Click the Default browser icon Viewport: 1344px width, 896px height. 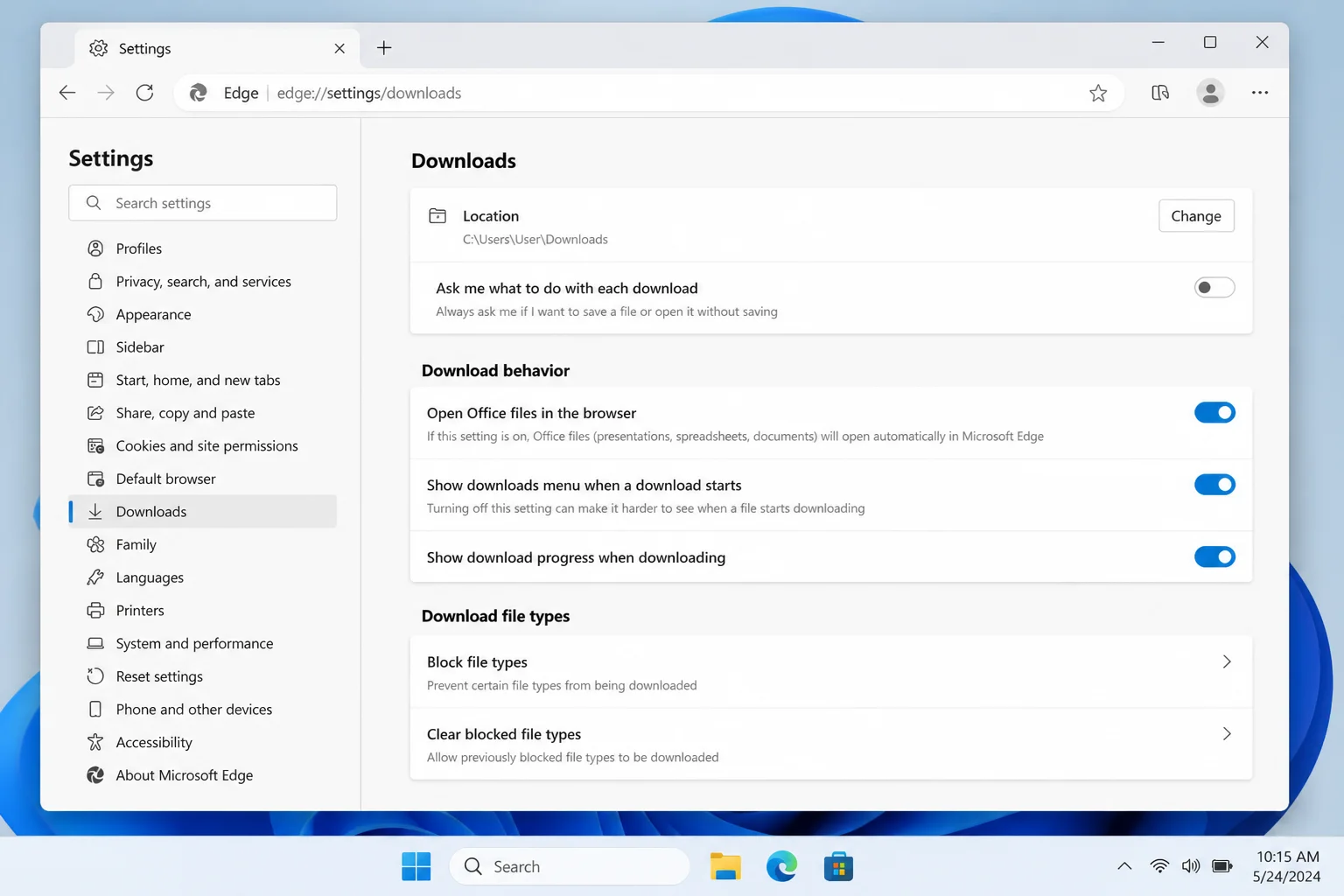(95, 479)
